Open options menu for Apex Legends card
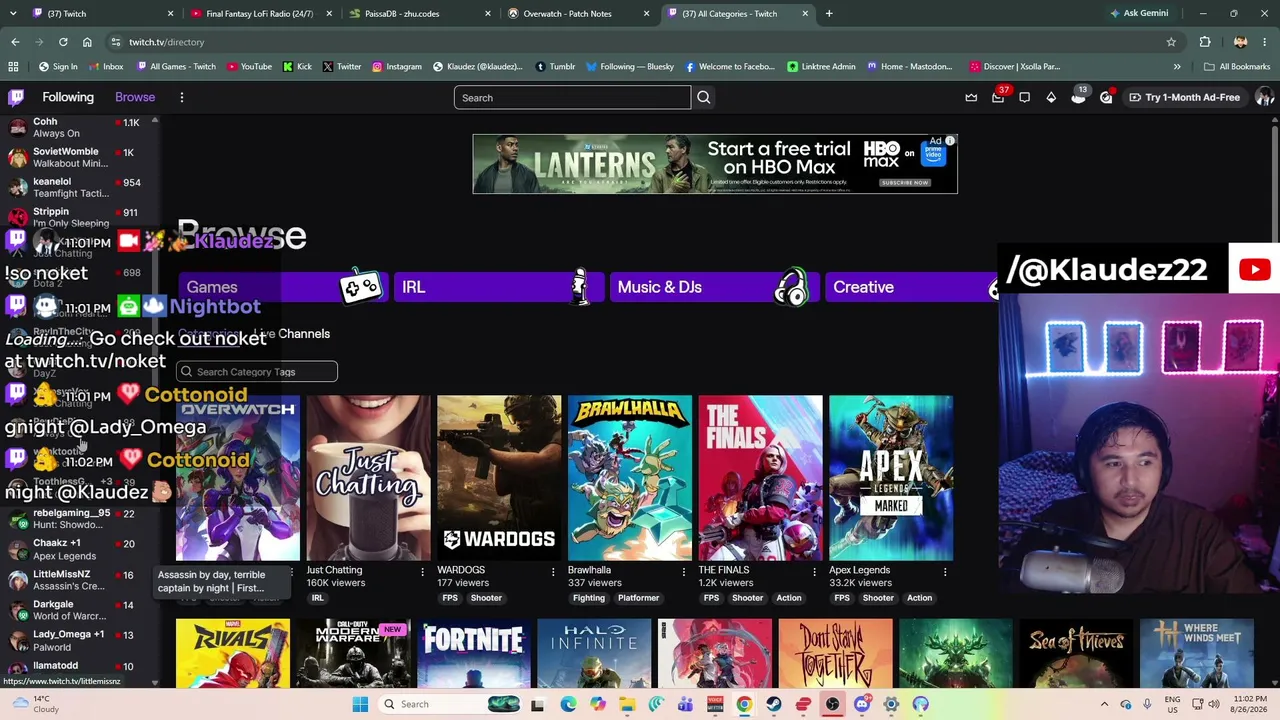 point(945,572)
